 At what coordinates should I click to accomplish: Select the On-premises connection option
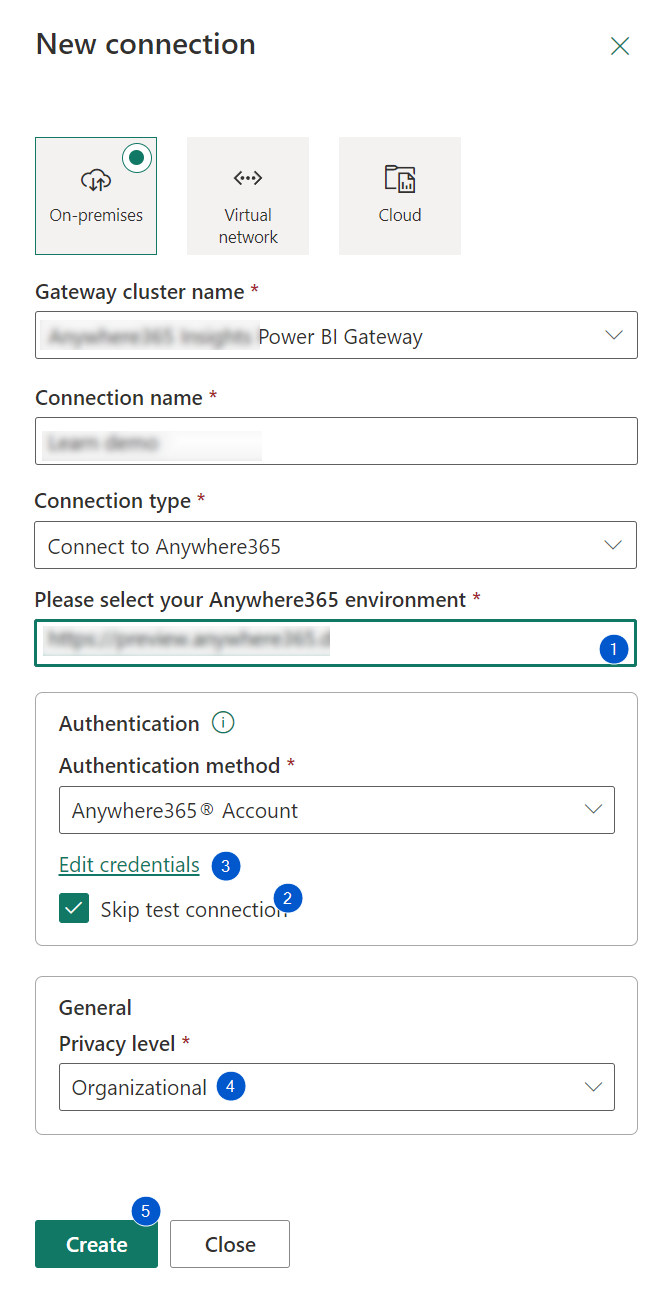[x=96, y=196]
